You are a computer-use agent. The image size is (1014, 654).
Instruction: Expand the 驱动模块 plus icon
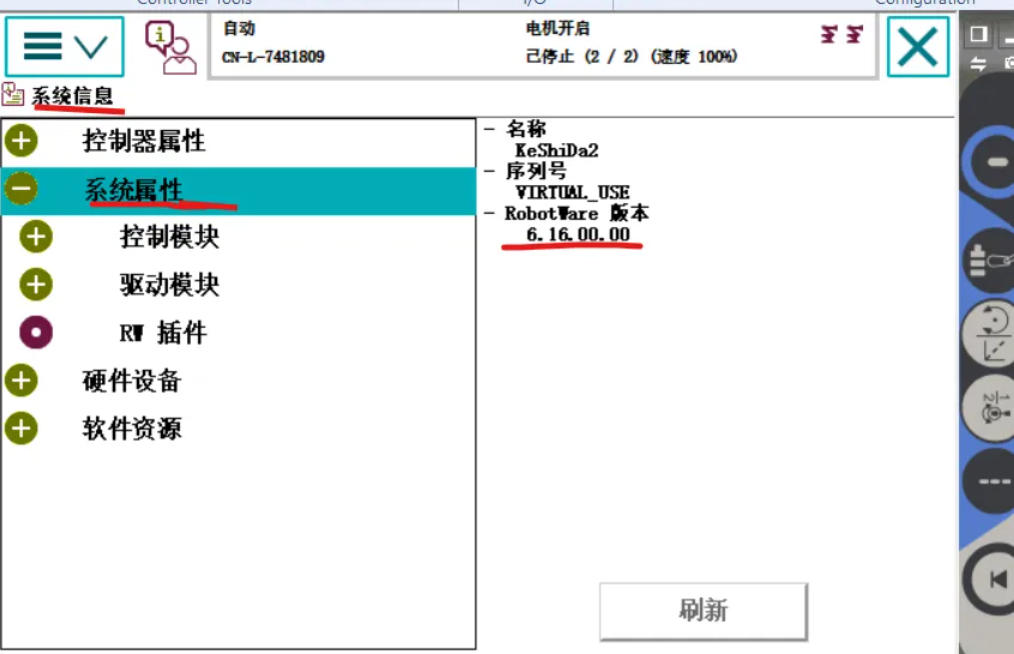[x=37, y=285]
